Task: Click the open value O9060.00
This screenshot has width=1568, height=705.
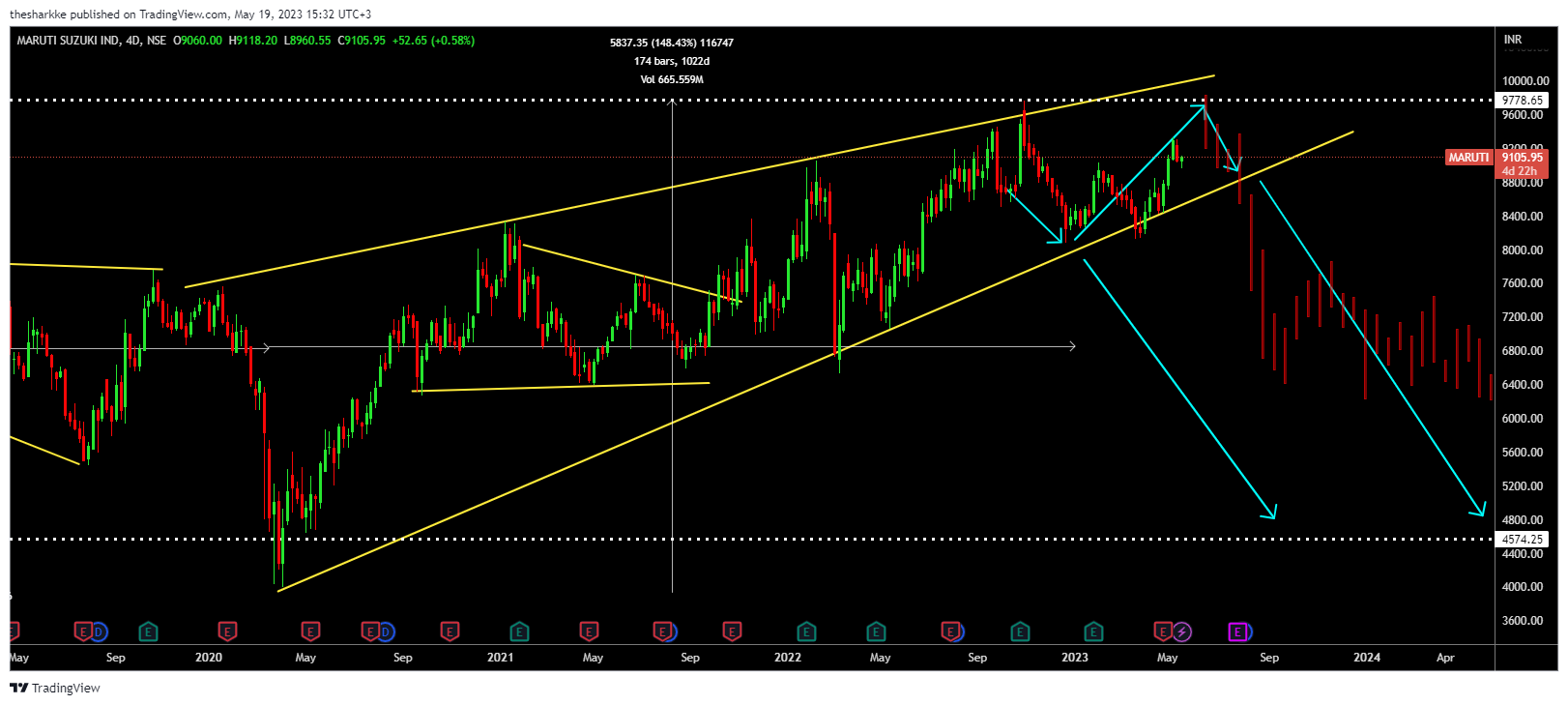Action: 197,41
